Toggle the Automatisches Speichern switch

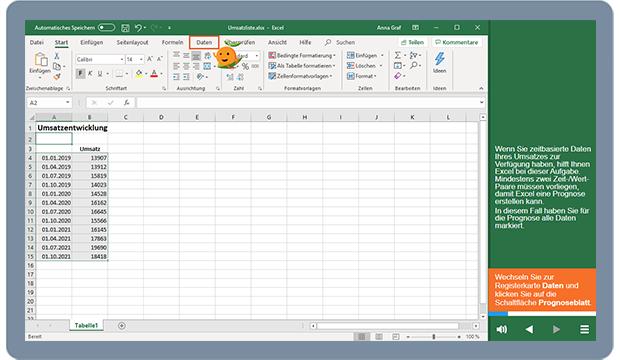pyautogui.click(x=106, y=27)
